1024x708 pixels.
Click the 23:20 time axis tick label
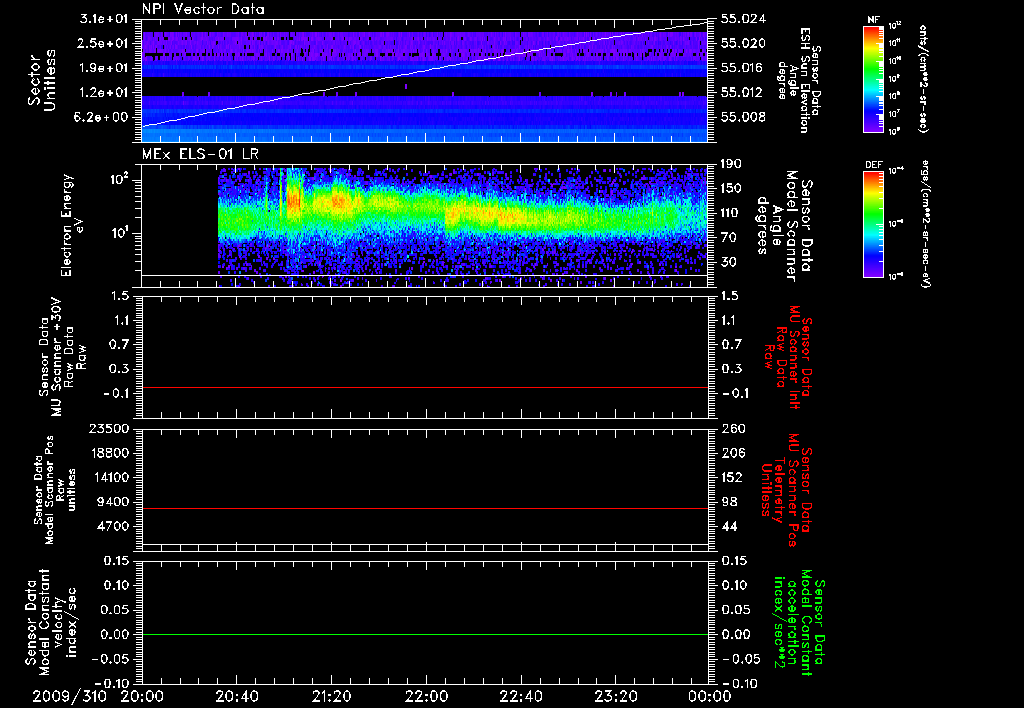click(x=615, y=694)
